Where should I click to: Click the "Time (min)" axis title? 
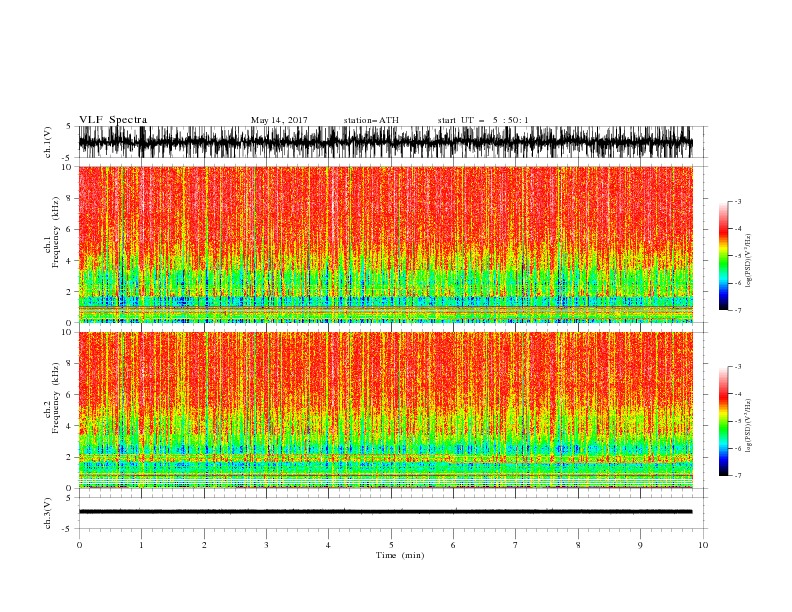pos(400,555)
